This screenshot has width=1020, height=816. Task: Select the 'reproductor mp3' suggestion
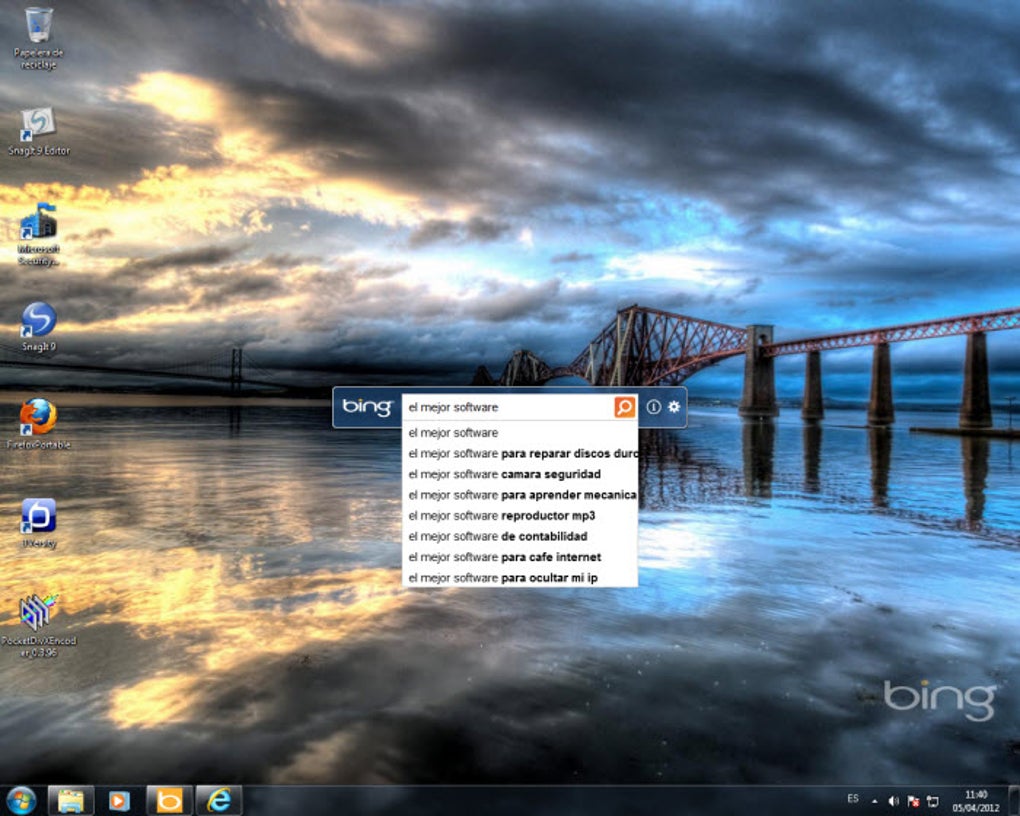point(520,516)
